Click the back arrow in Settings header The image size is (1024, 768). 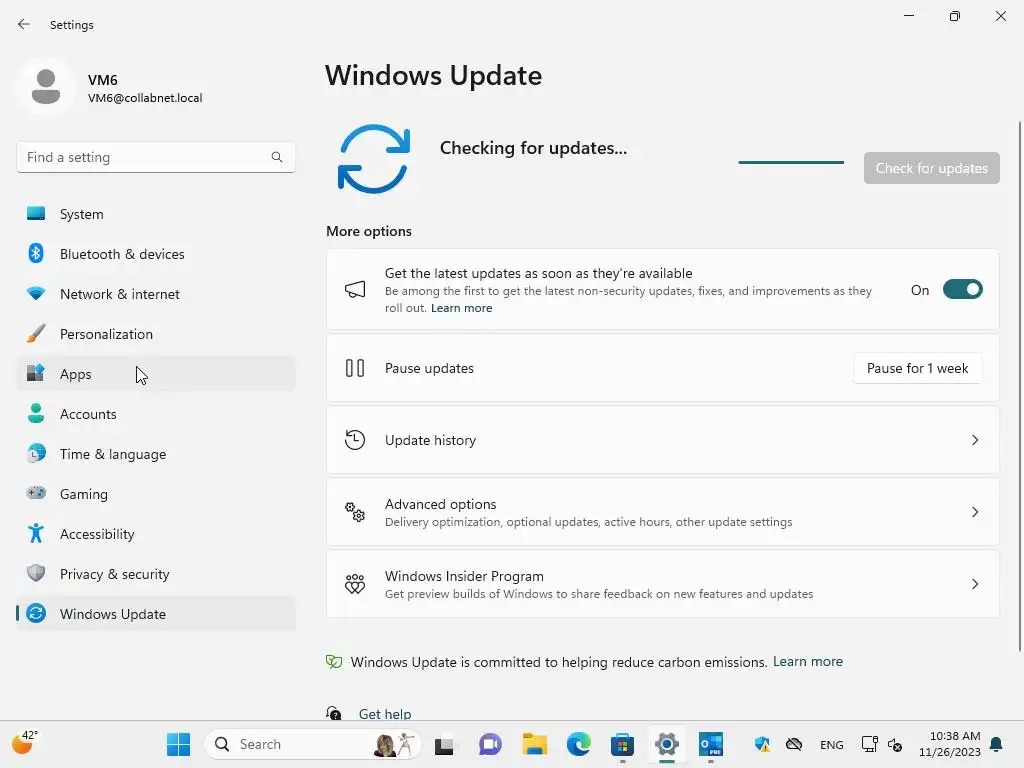[x=24, y=24]
